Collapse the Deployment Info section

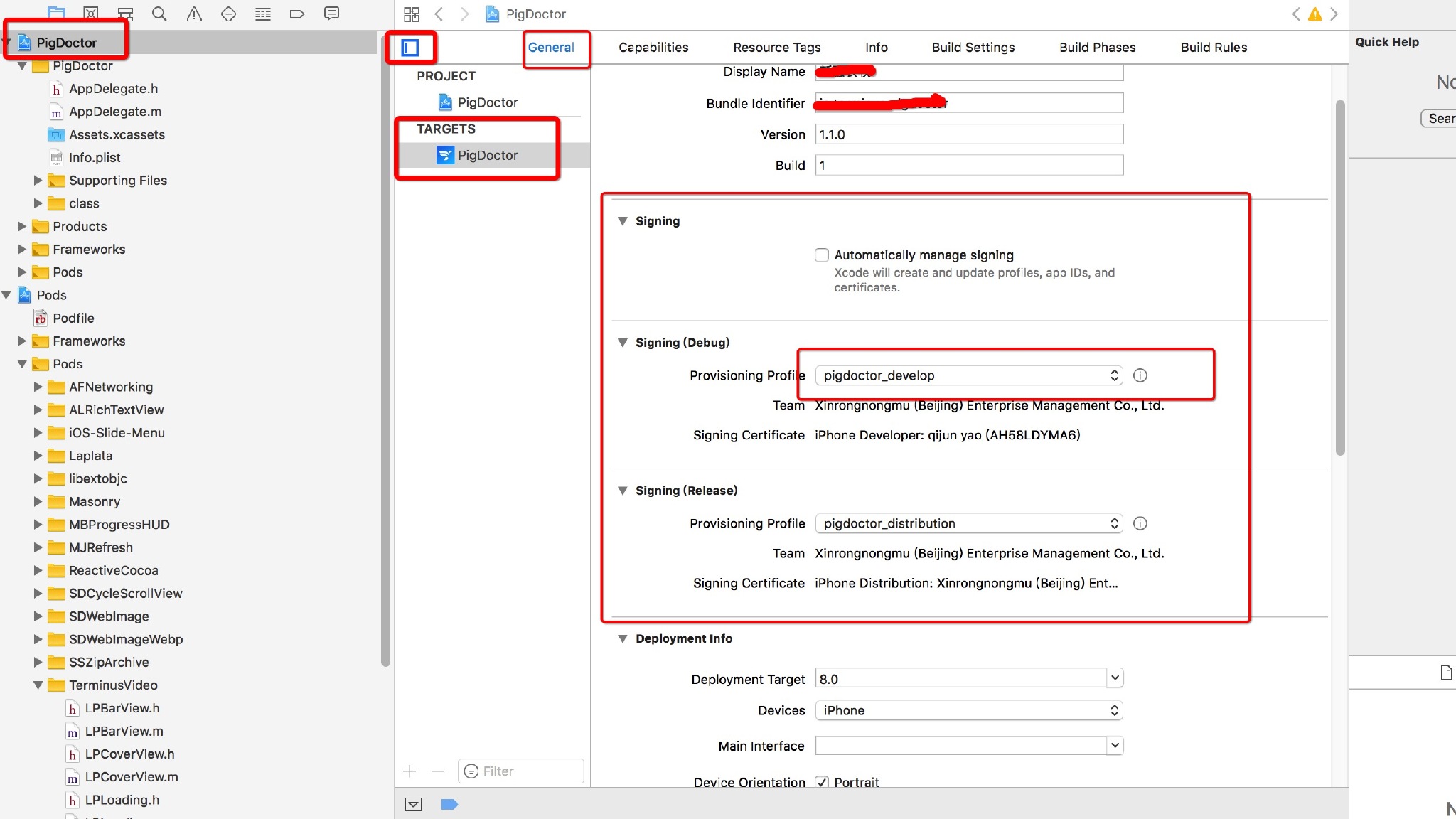coord(623,638)
